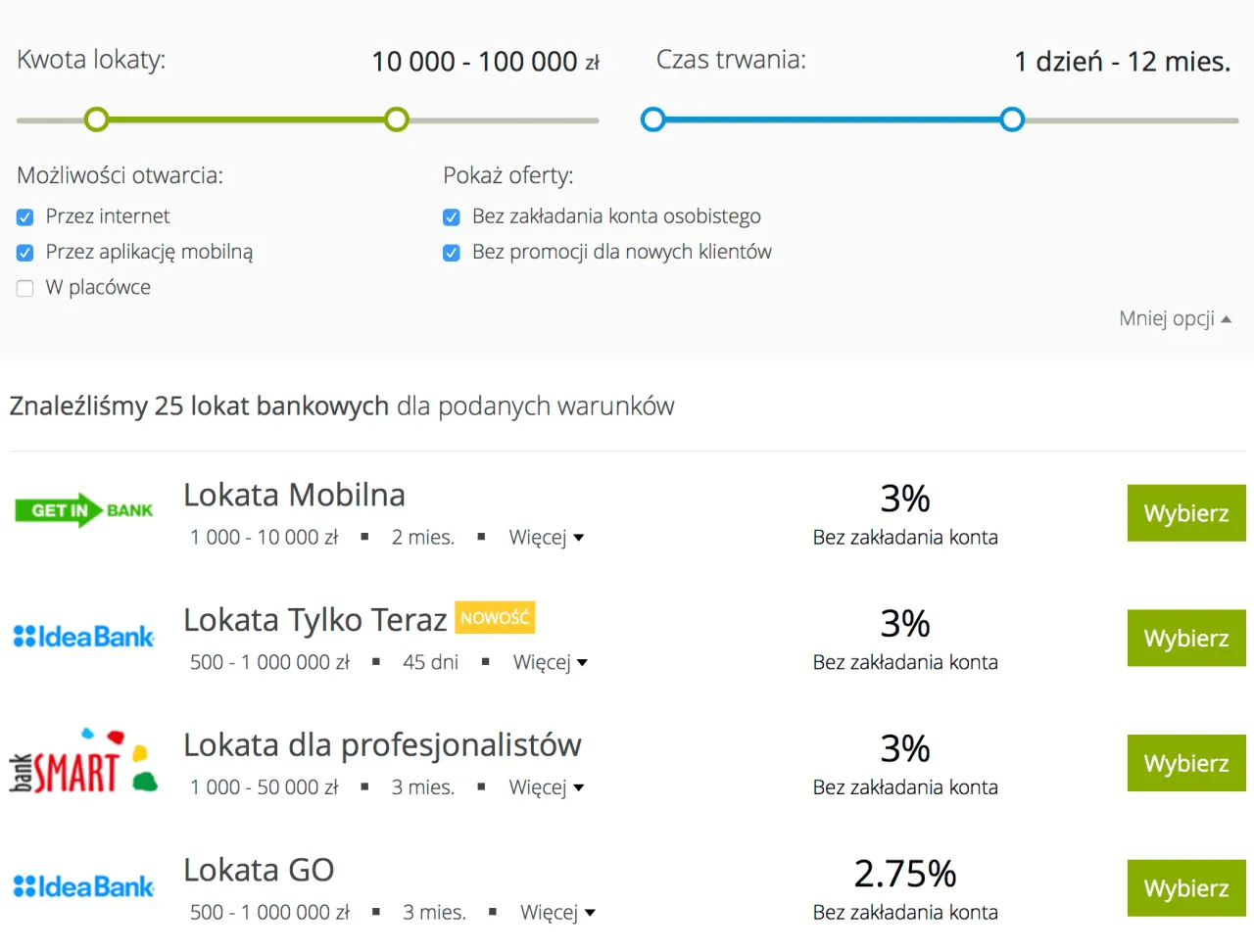Open Więcej dropdown for Lokata Tylko Teraz

click(550, 662)
